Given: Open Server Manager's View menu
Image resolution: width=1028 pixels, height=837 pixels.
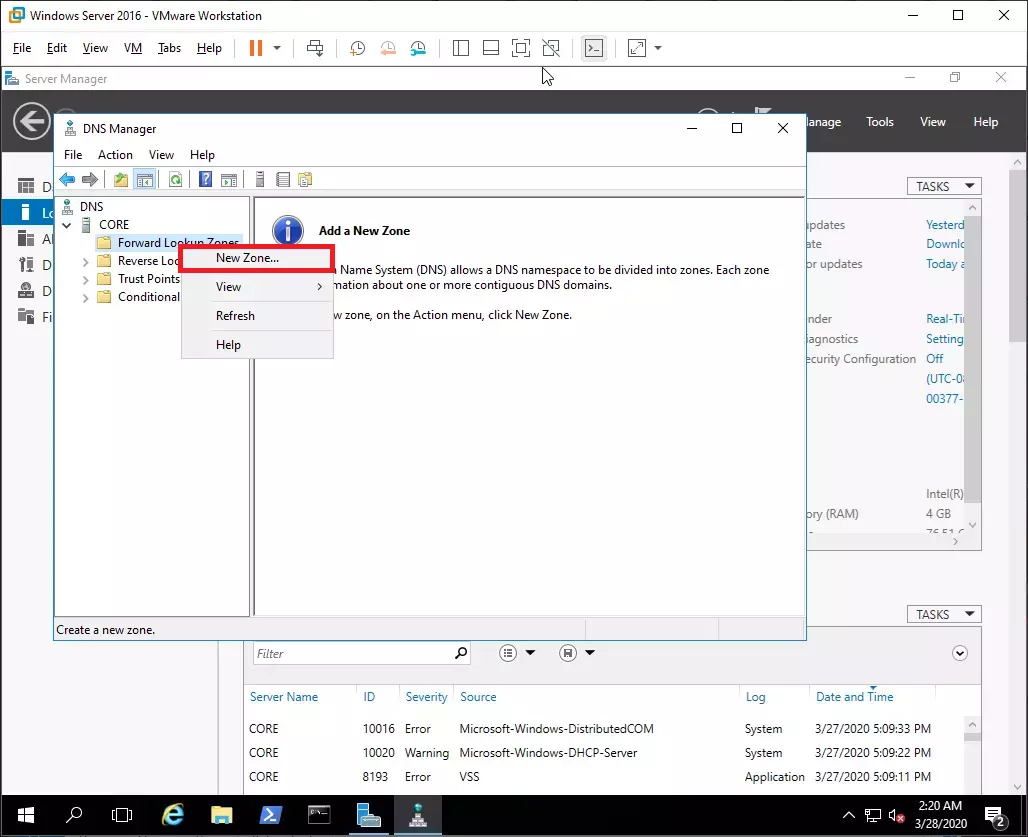Looking at the screenshot, I should pyautogui.click(x=932, y=122).
